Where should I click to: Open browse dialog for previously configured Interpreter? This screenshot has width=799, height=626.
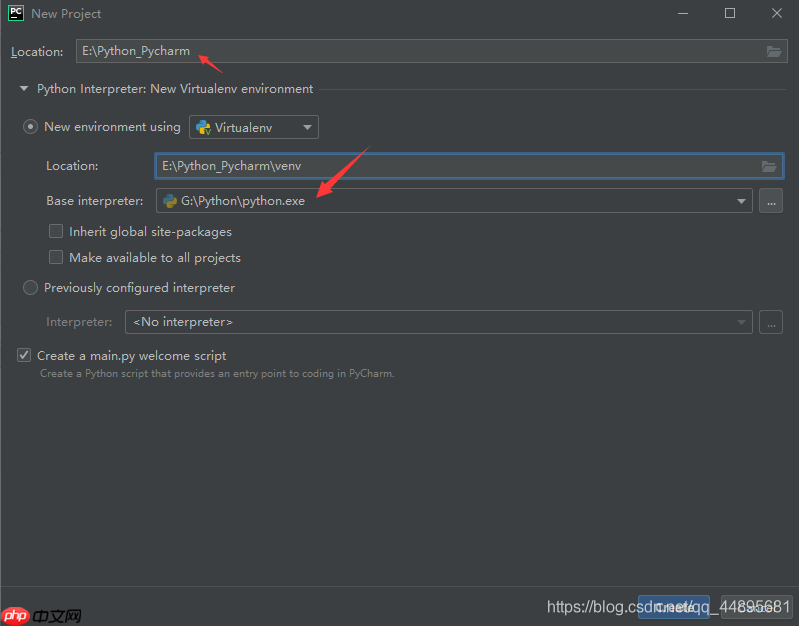coord(771,322)
